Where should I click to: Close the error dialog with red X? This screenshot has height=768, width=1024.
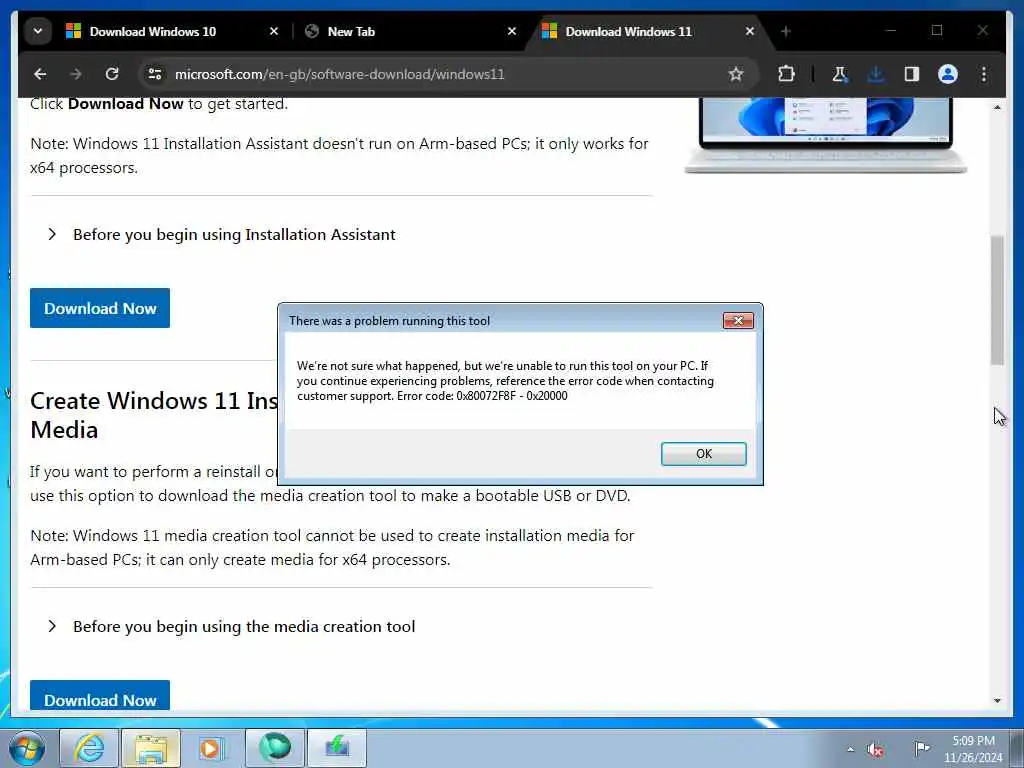click(738, 321)
